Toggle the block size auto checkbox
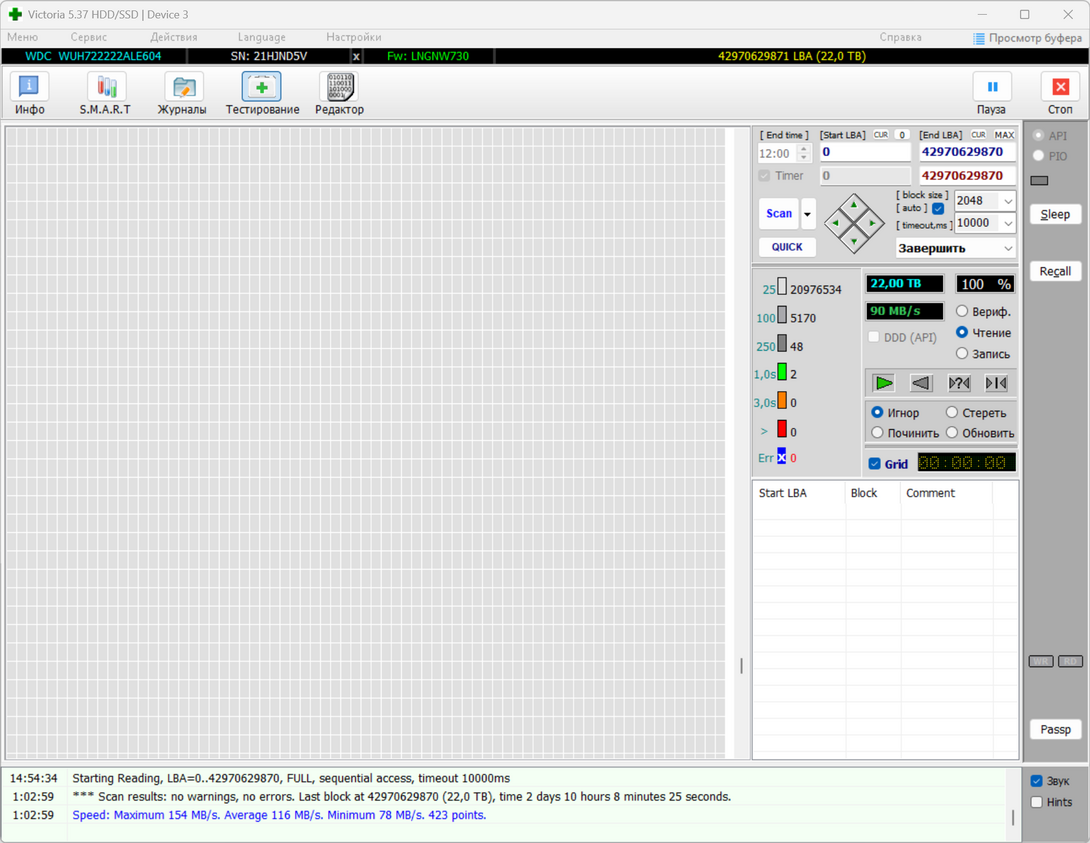This screenshot has width=1090, height=843. pos(938,208)
